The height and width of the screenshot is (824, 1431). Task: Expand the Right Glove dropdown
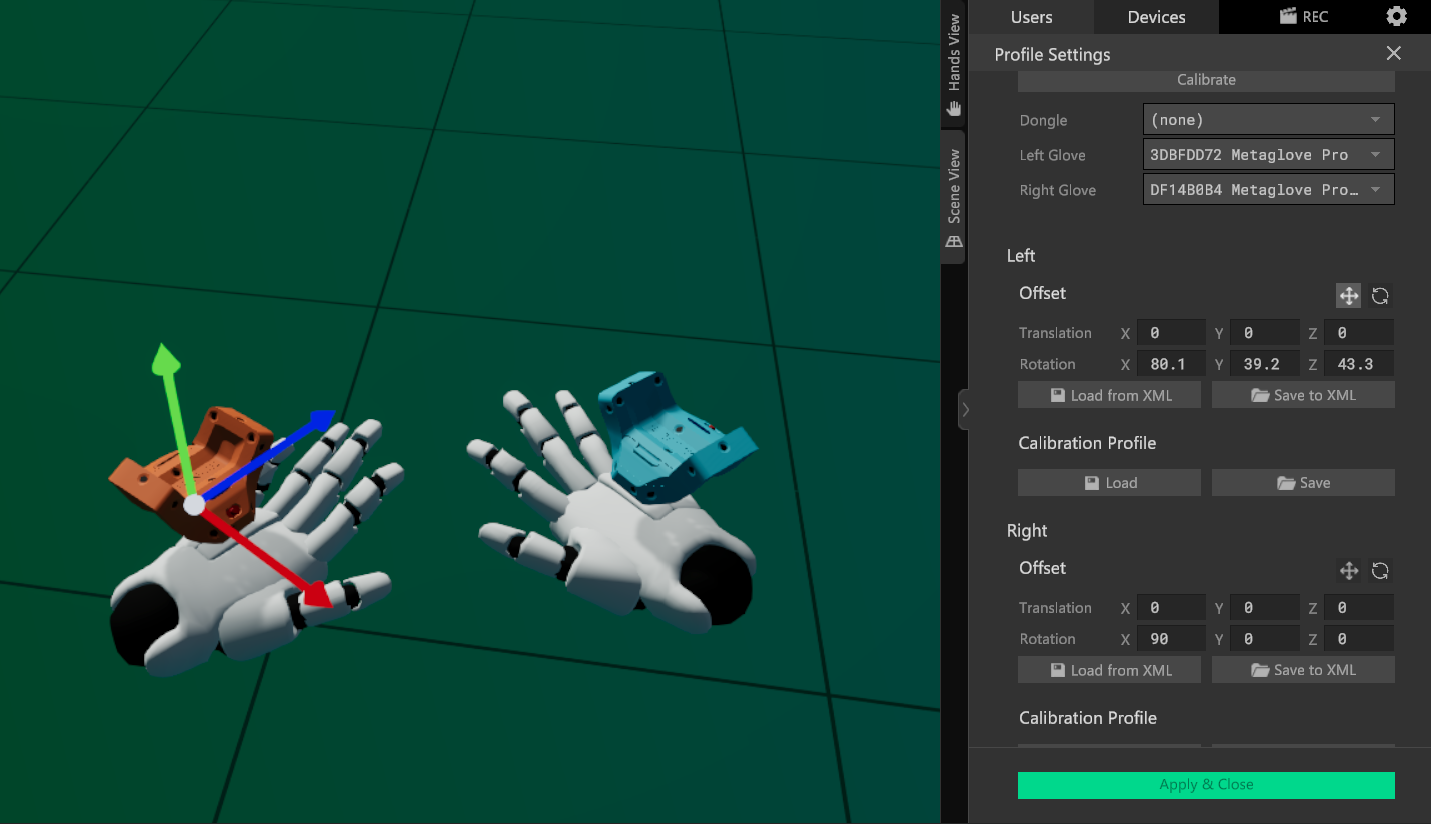coord(1267,190)
